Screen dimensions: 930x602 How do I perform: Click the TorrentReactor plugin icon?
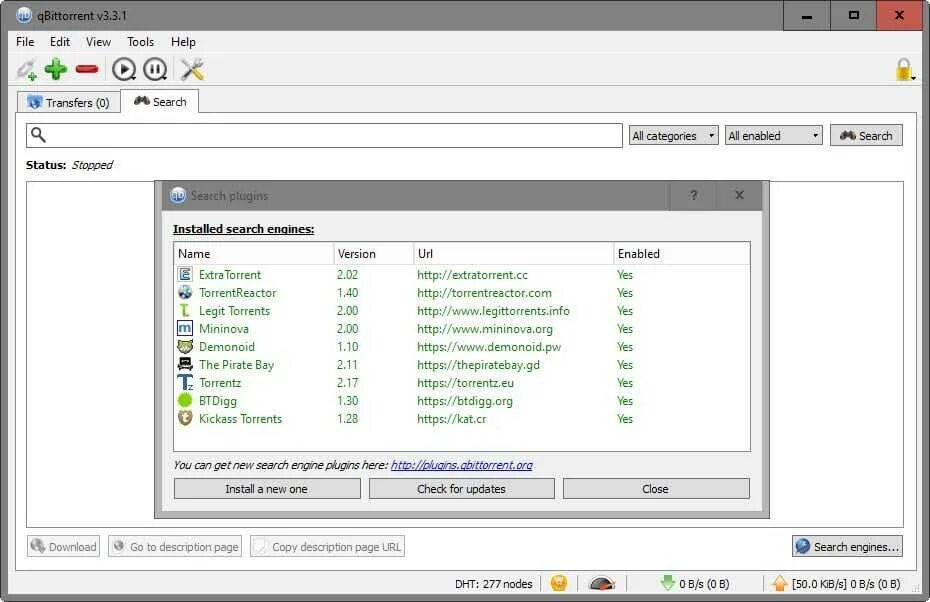(x=185, y=292)
